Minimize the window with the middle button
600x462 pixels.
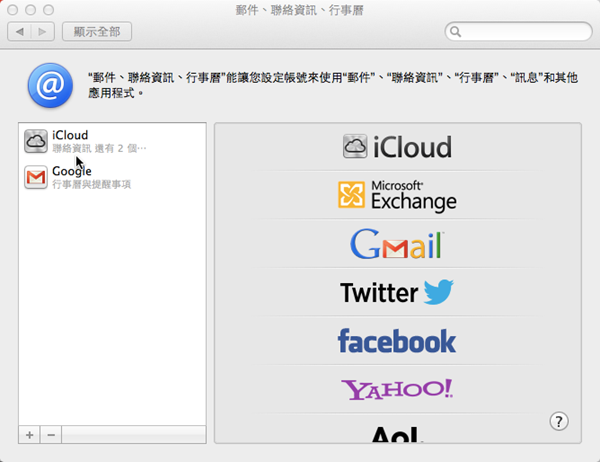[x=31, y=10]
